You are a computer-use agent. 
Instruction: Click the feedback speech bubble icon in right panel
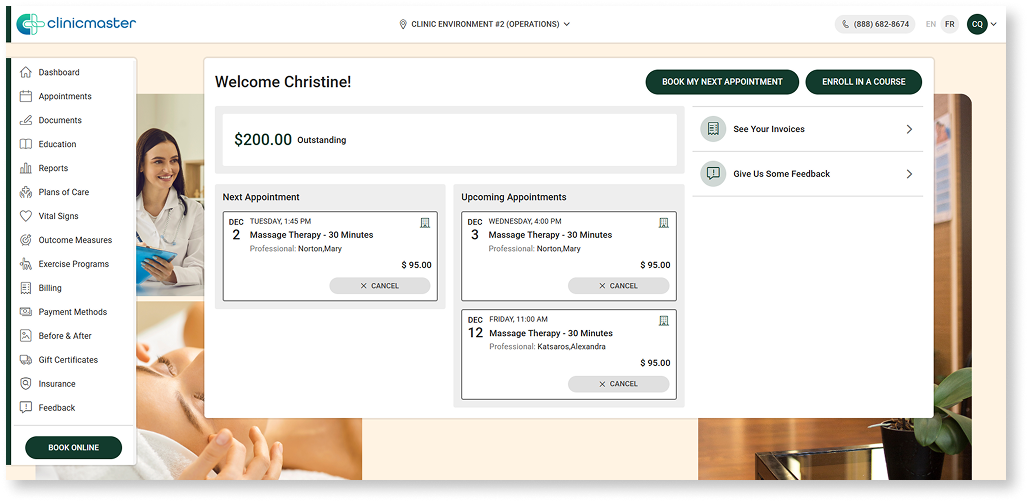(712, 174)
